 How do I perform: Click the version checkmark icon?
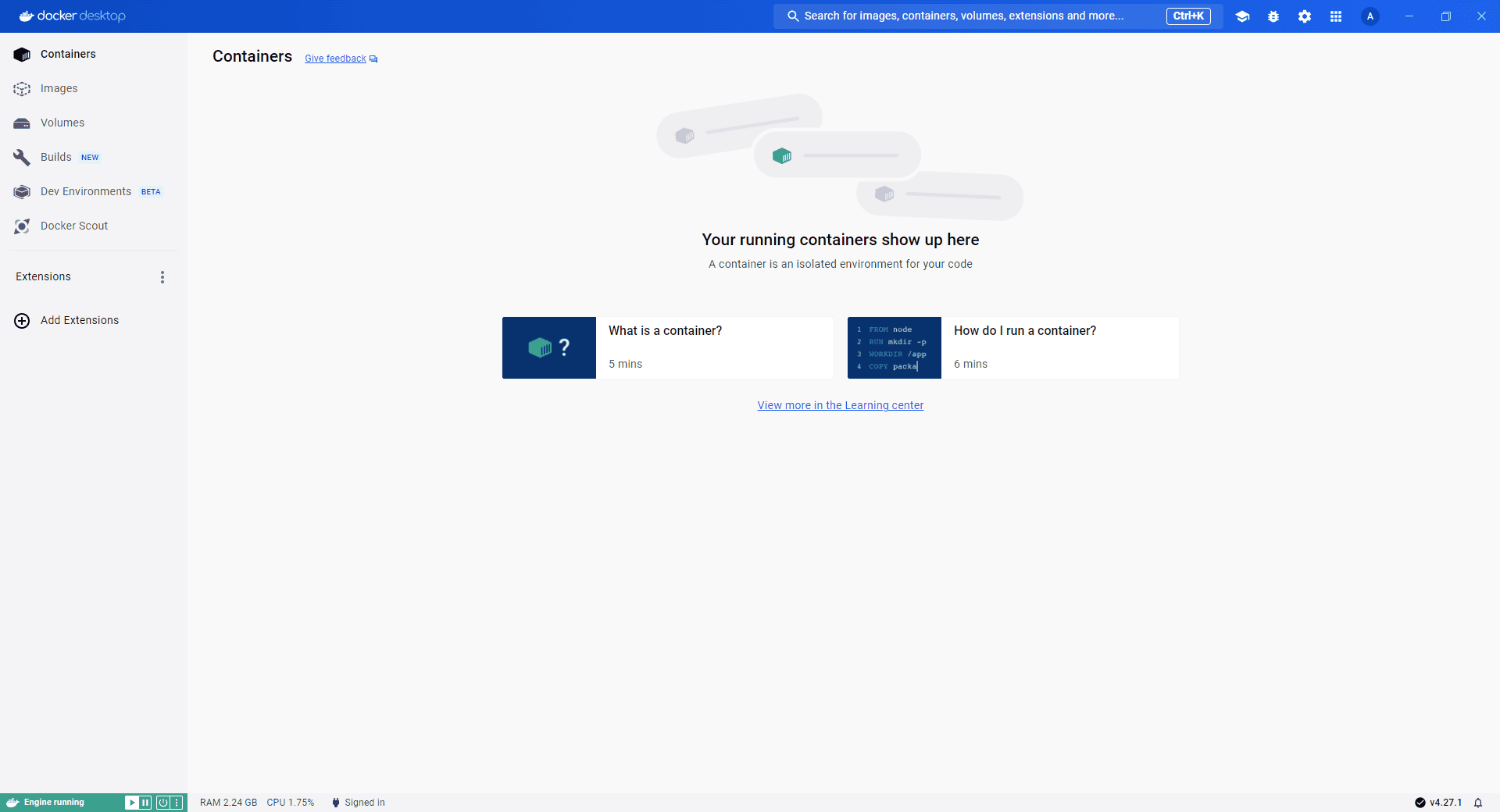[x=1420, y=803]
